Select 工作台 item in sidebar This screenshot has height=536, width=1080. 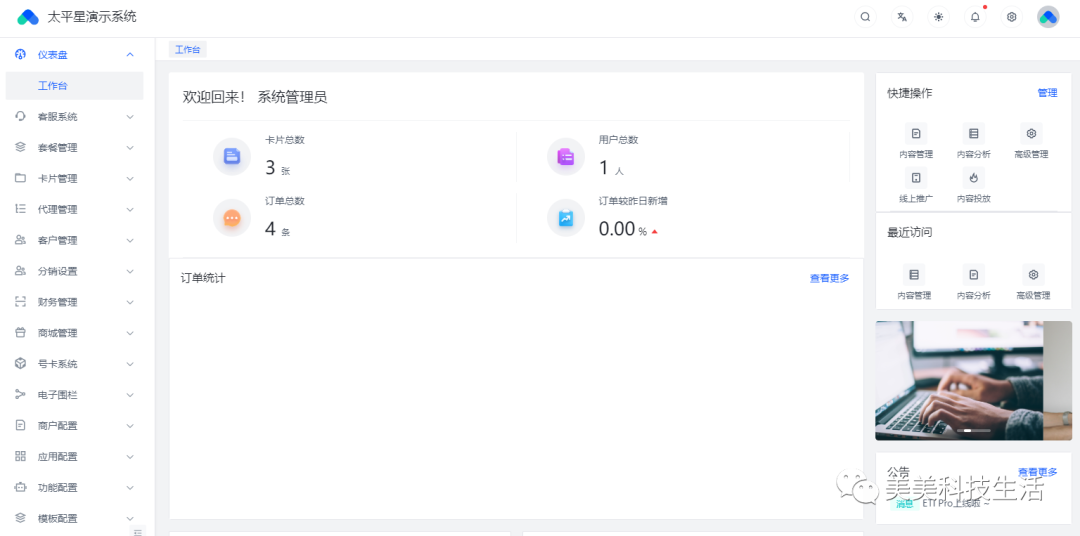(x=53, y=86)
